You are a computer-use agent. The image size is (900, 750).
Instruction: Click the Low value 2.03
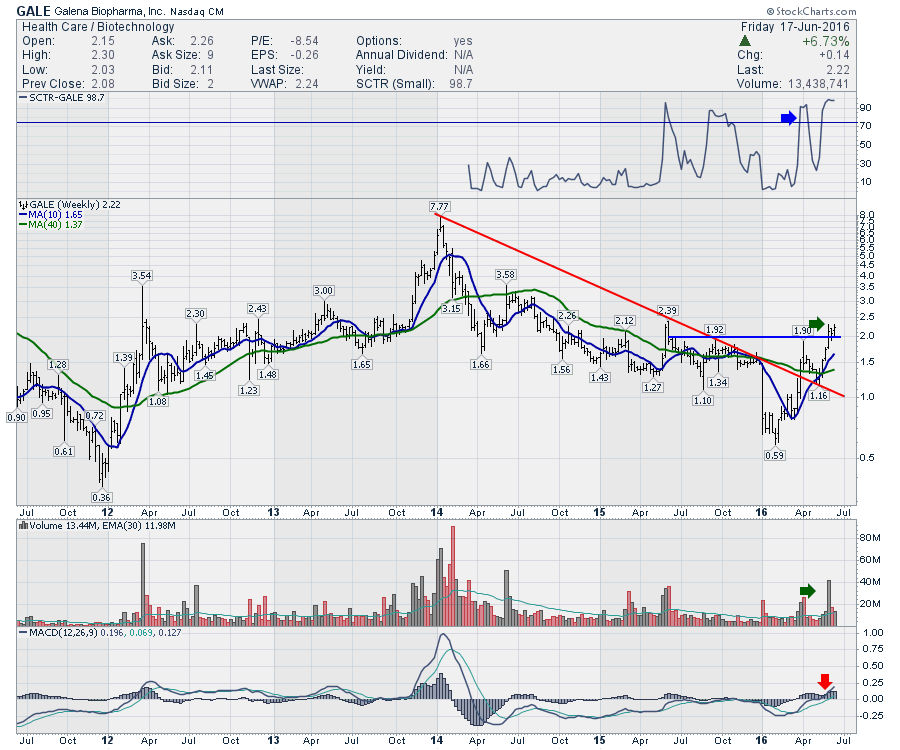tap(103, 69)
